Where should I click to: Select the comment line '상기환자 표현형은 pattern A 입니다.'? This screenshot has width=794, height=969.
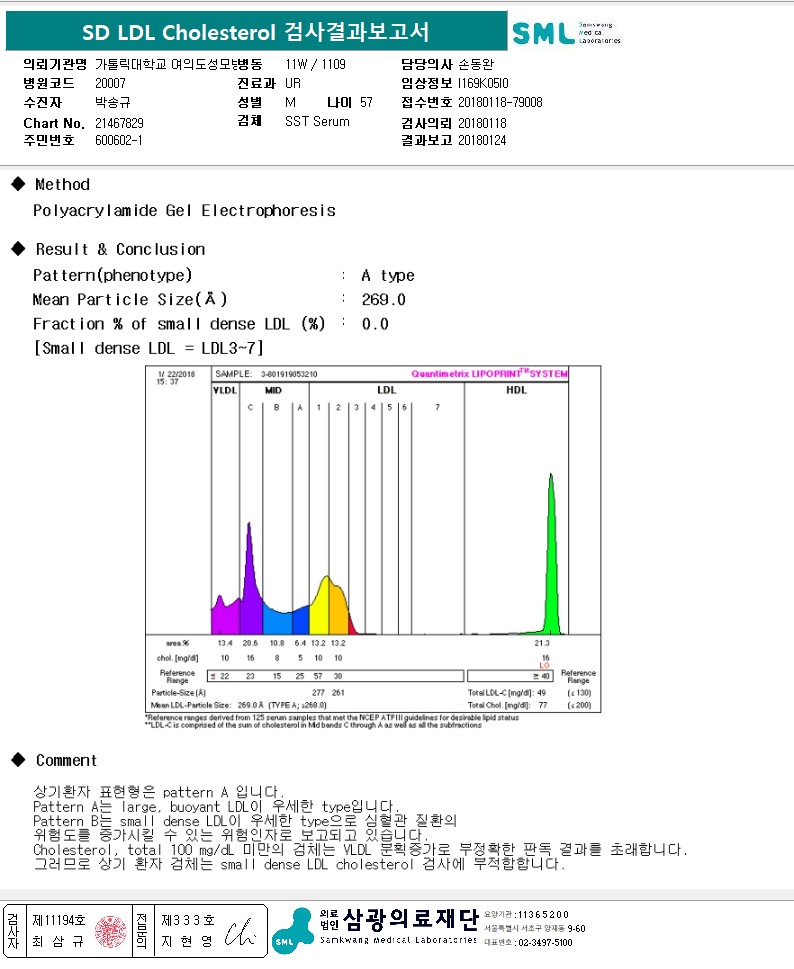[158, 792]
